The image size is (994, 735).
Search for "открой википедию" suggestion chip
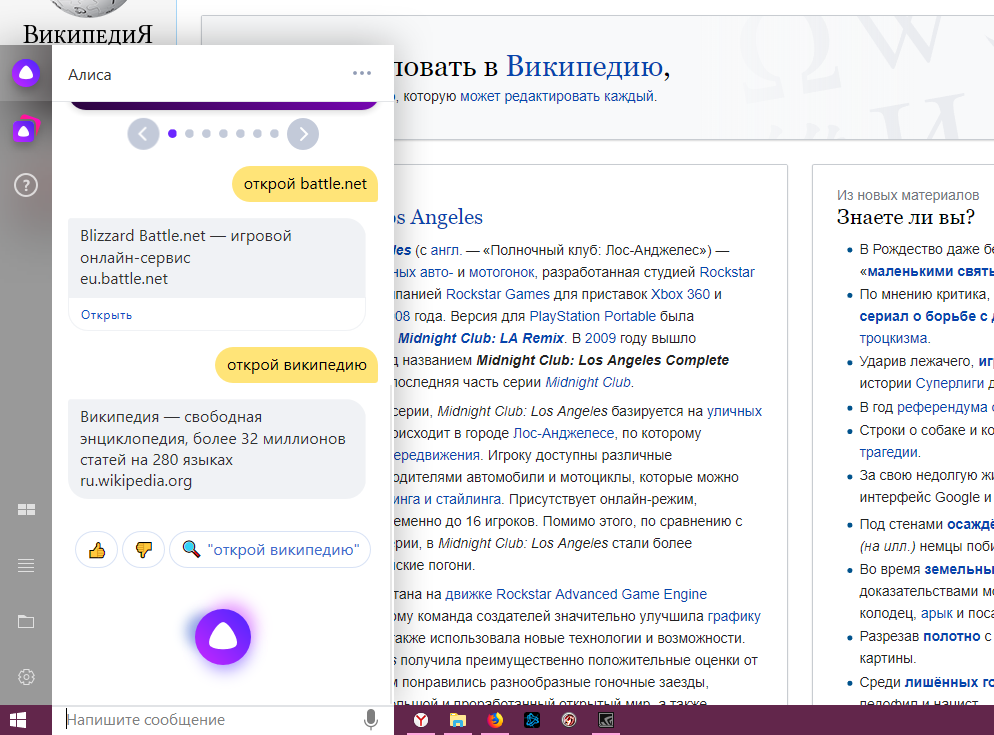pos(270,549)
